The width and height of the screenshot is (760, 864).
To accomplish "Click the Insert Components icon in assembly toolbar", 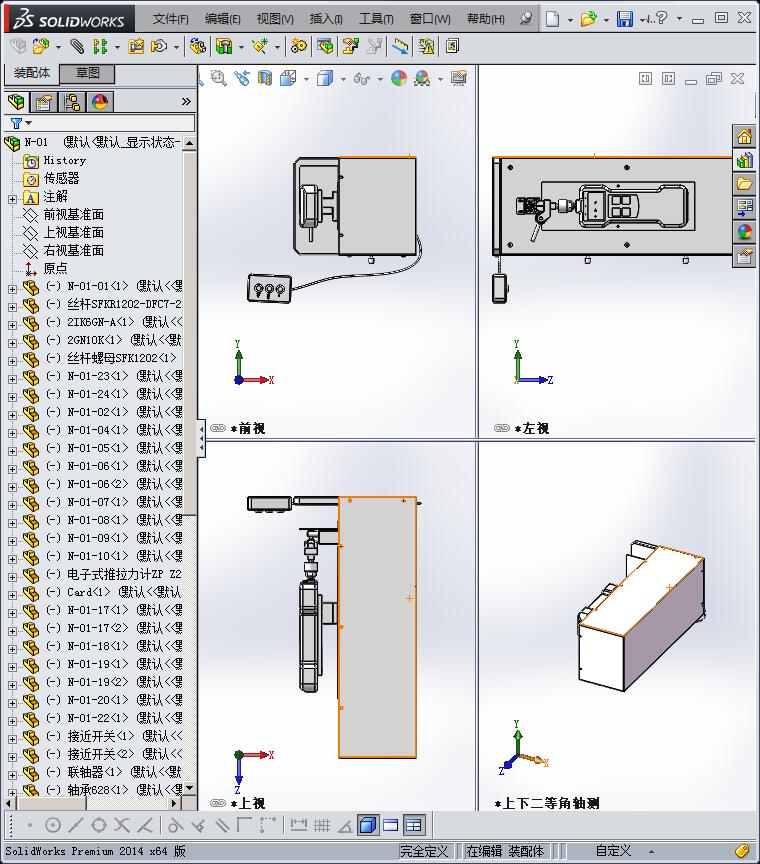I will (41, 46).
